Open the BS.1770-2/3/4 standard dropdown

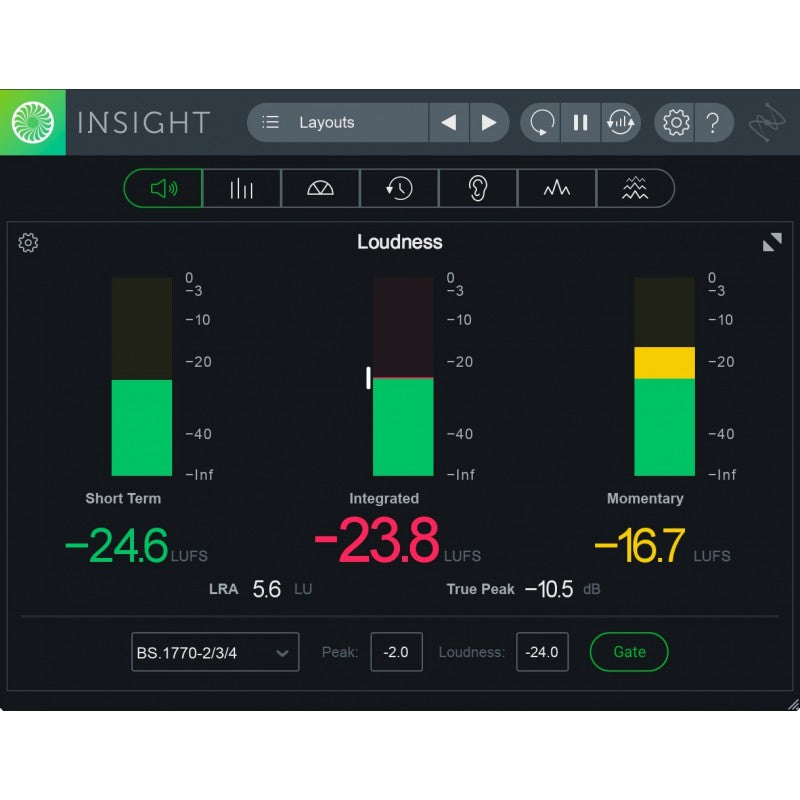coord(213,651)
